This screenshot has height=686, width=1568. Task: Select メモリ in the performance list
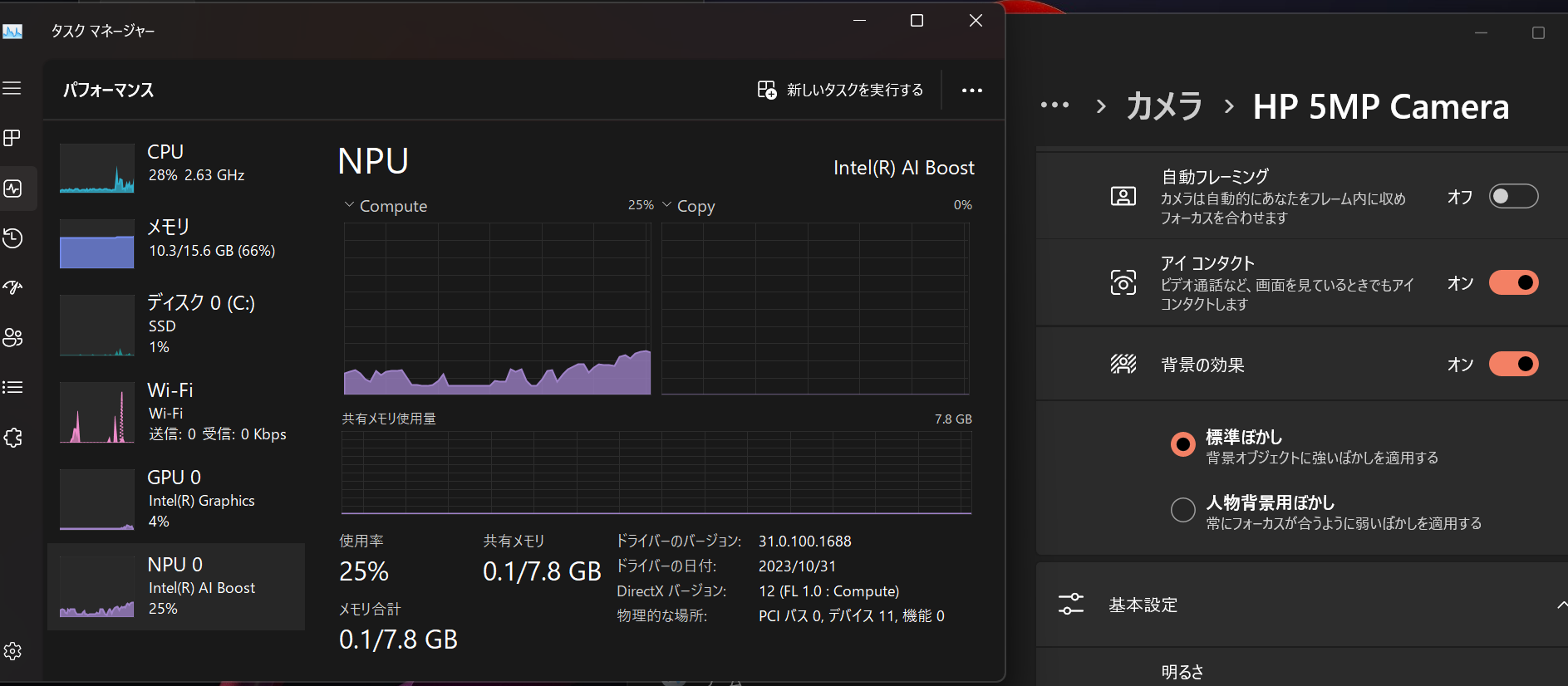tap(176, 242)
